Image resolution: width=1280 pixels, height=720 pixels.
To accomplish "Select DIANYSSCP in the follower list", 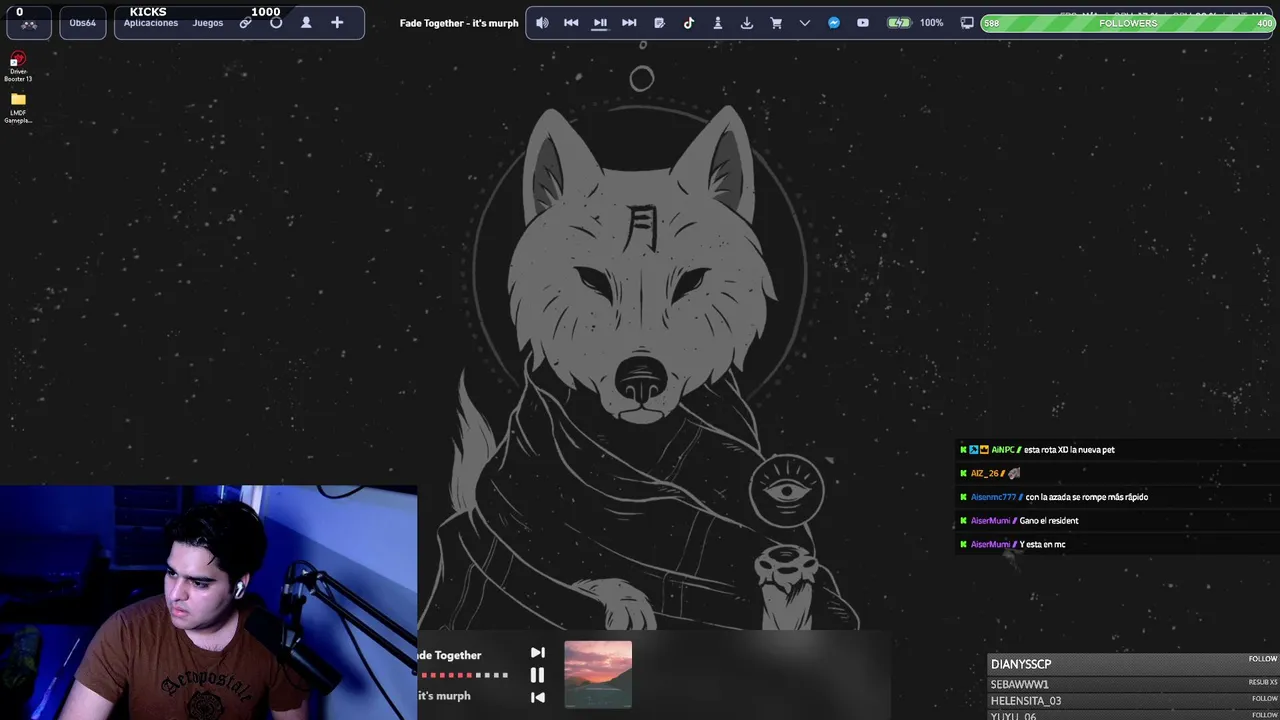I will point(1132,664).
